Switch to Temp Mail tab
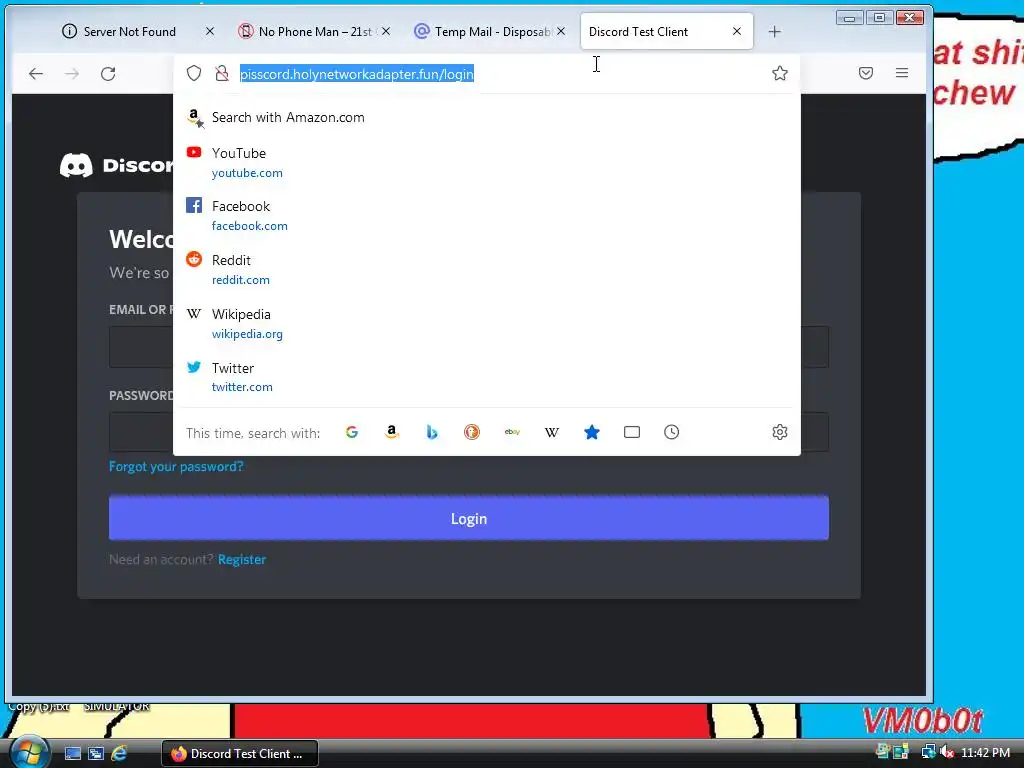 pos(492,31)
